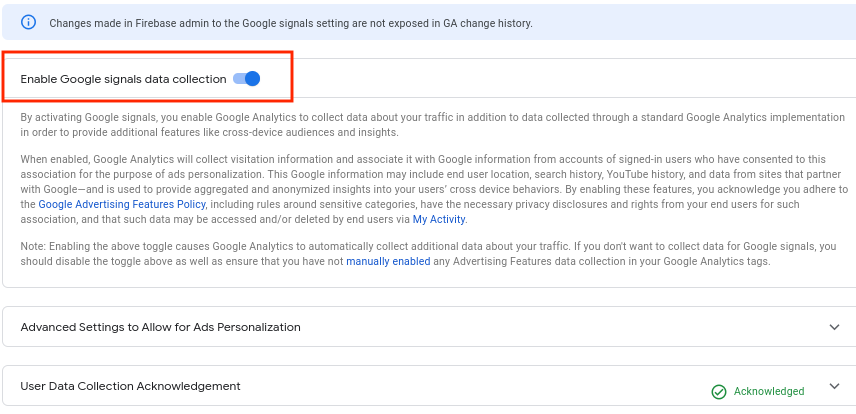This screenshot has height=414, width=856.
Task: Click empty space in the blue info banner
Action: 700,22
